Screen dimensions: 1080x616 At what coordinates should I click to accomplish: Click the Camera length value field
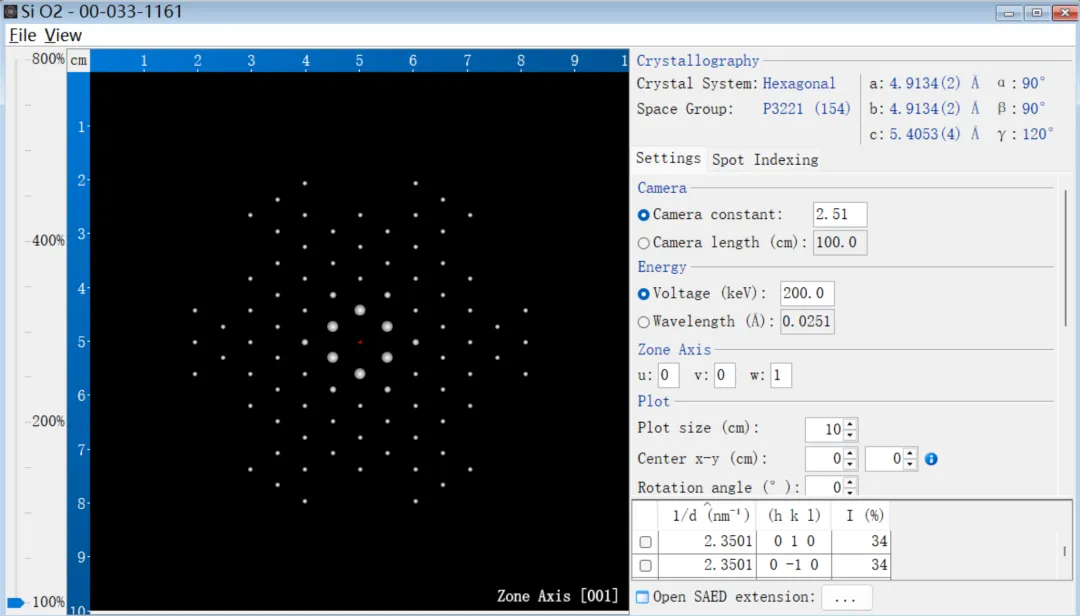[839, 243]
